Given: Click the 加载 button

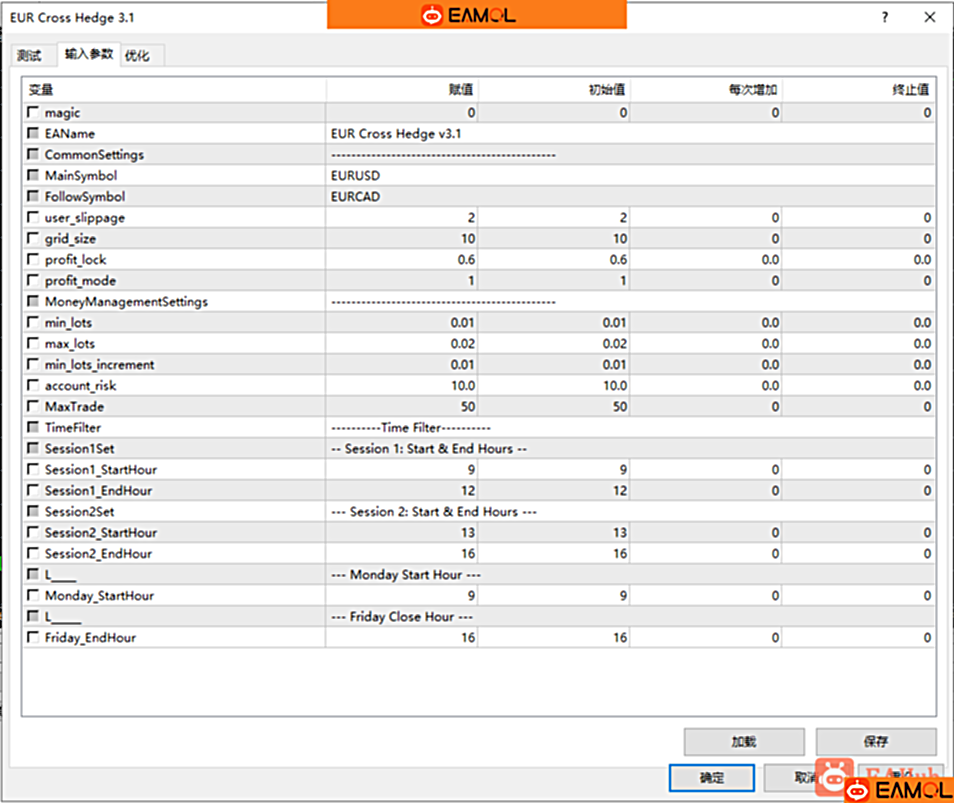Looking at the screenshot, I should [x=743, y=741].
